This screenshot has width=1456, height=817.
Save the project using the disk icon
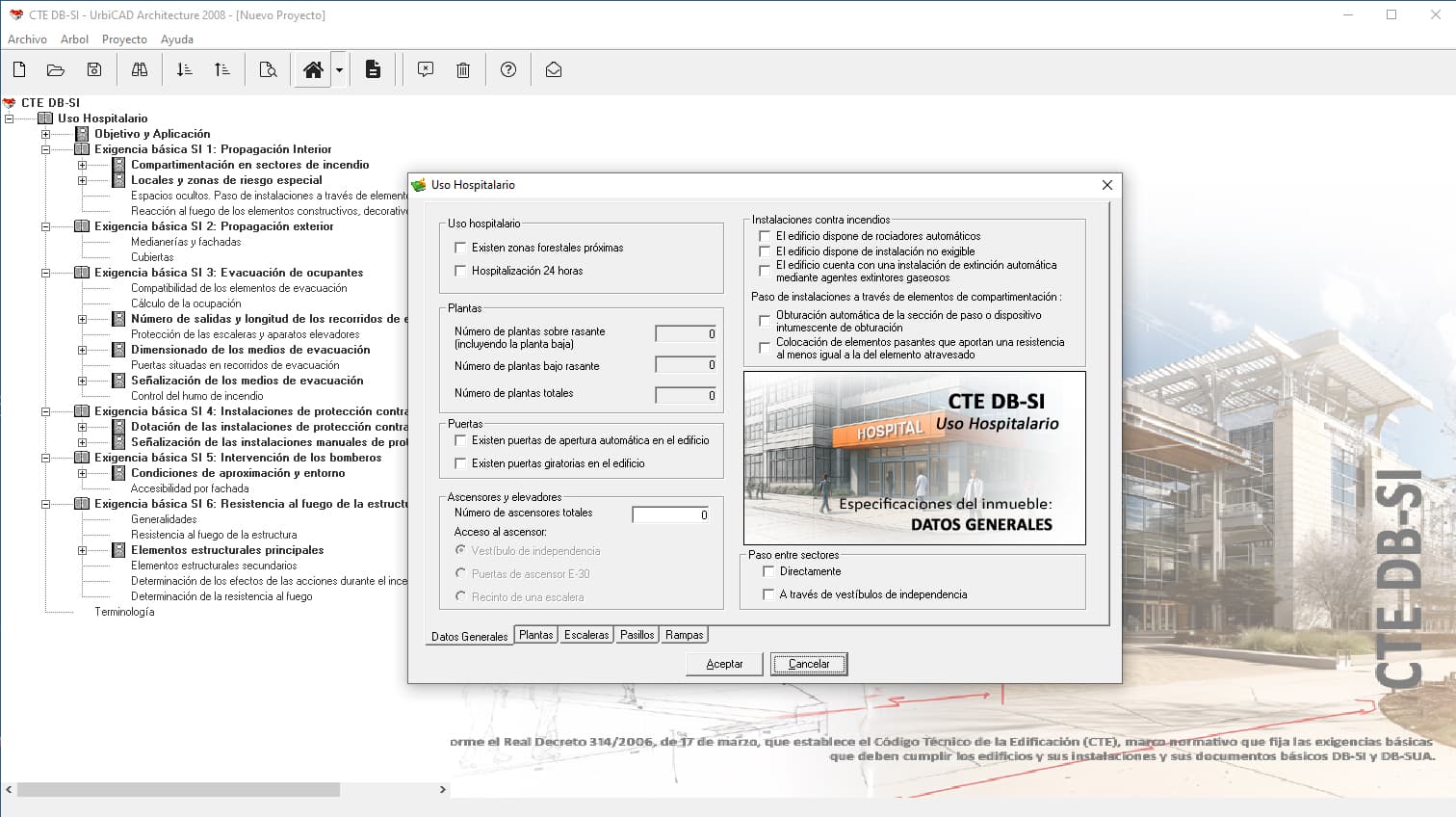(x=94, y=69)
